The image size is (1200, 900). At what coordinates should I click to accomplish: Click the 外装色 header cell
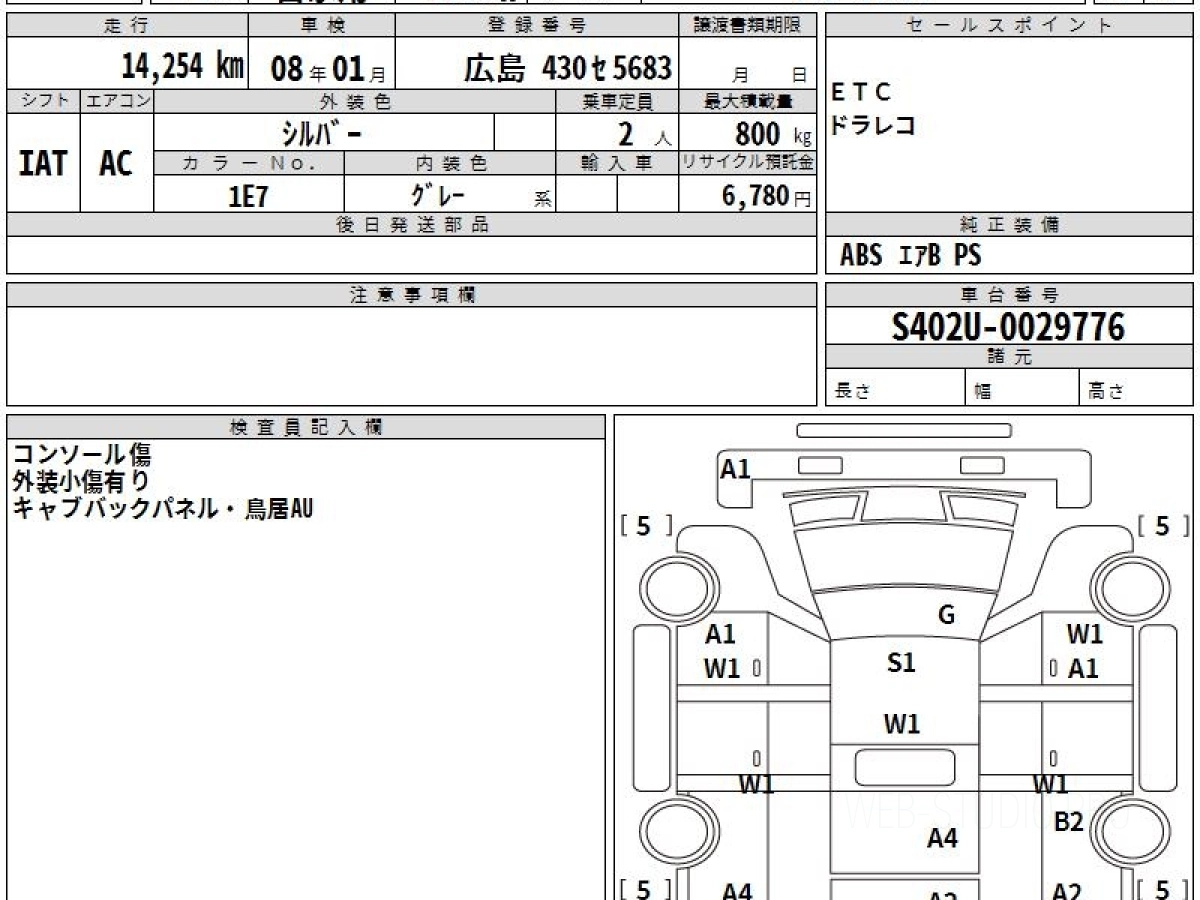point(355,101)
